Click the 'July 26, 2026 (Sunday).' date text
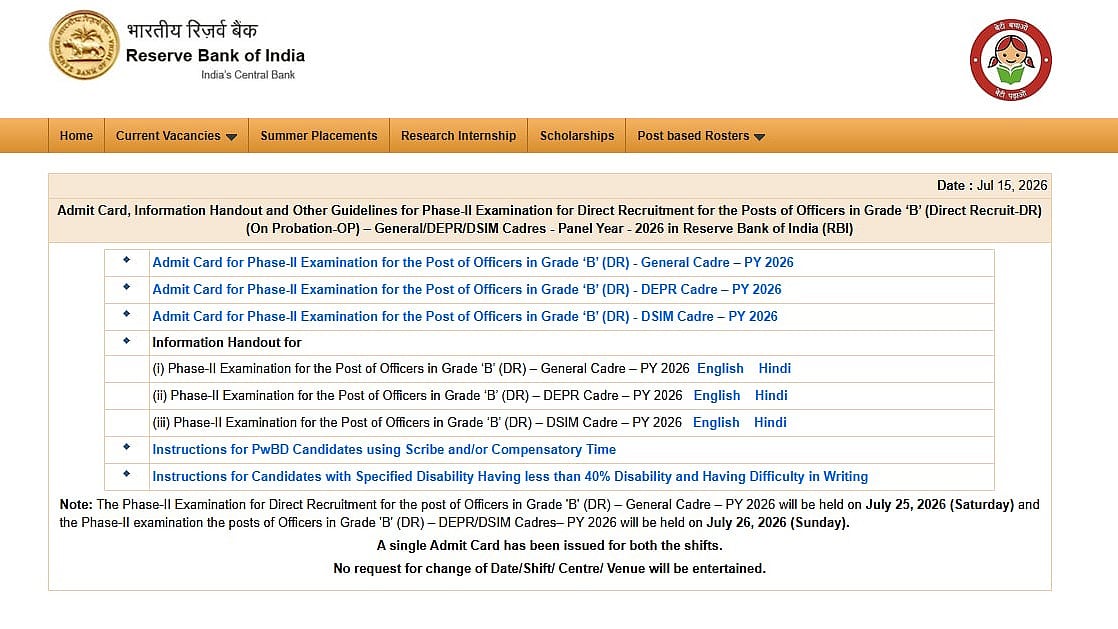Viewport: 1118px width, 629px height. pos(778,523)
